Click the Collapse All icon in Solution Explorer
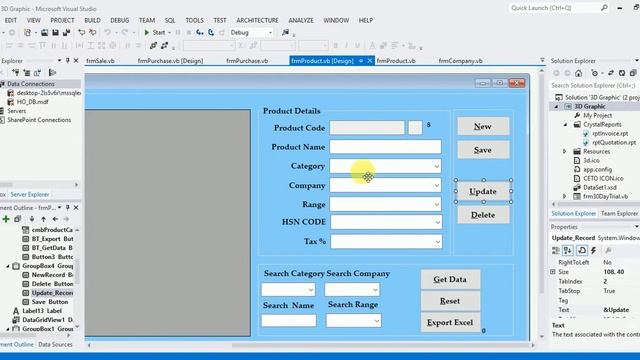Screen dimensions: 640x360 633,73
